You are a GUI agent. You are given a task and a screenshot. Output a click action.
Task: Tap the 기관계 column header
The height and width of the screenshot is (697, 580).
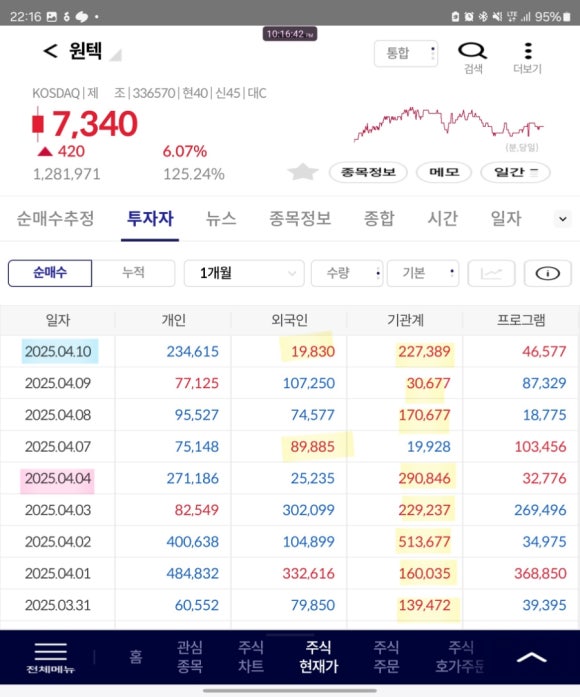point(405,320)
